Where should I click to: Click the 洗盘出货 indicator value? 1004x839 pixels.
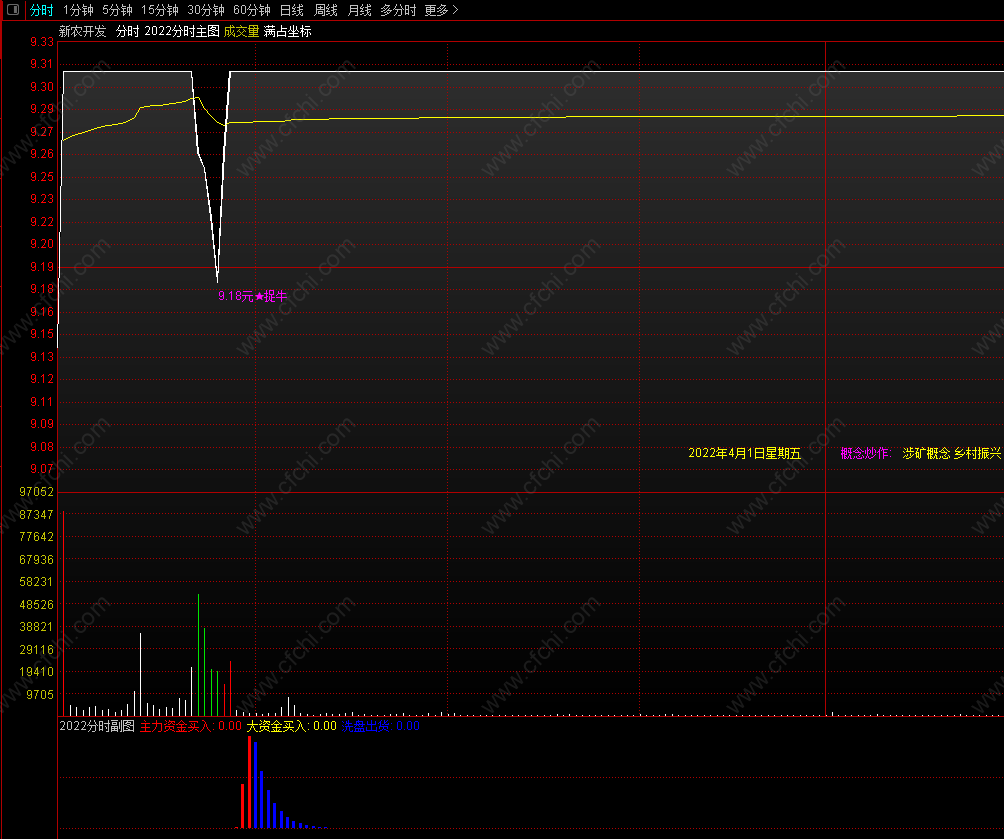pyautogui.click(x=380, y=726)
